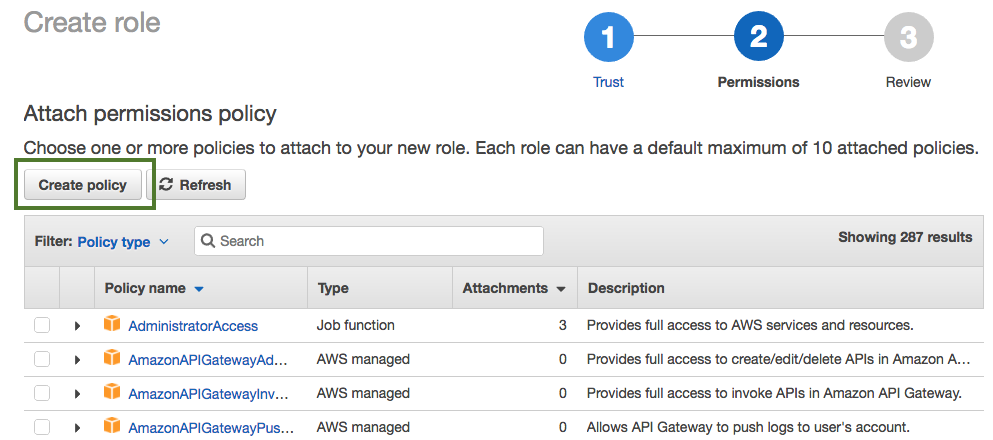Check the AdministratorAccess policy checkbox
Image resolution: width=993 pixels, height=440 pixels.
[42, 325]
